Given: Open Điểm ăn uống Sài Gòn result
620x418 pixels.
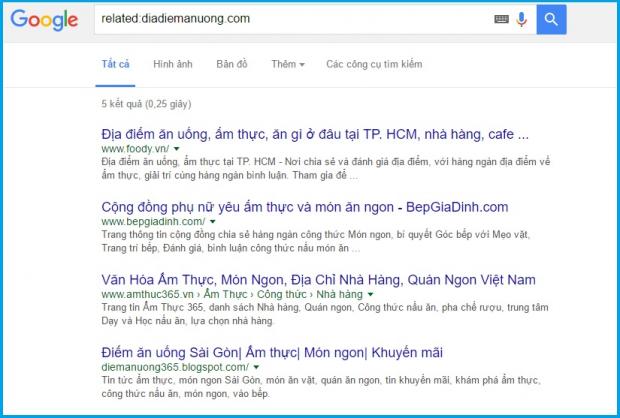Looking at the screenshot, I should click(272, 352).
